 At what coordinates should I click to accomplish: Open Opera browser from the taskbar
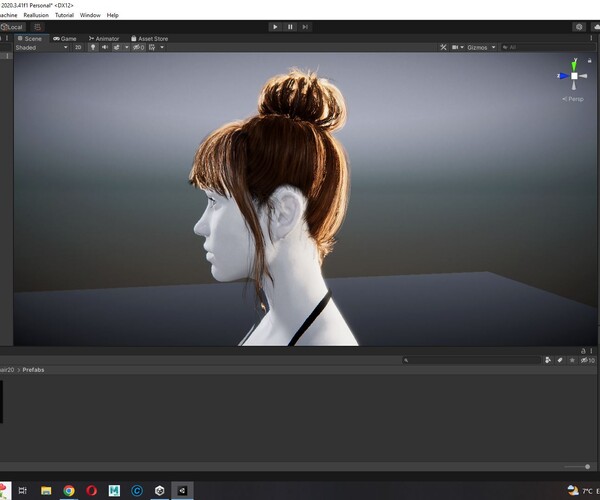point(91,490)
